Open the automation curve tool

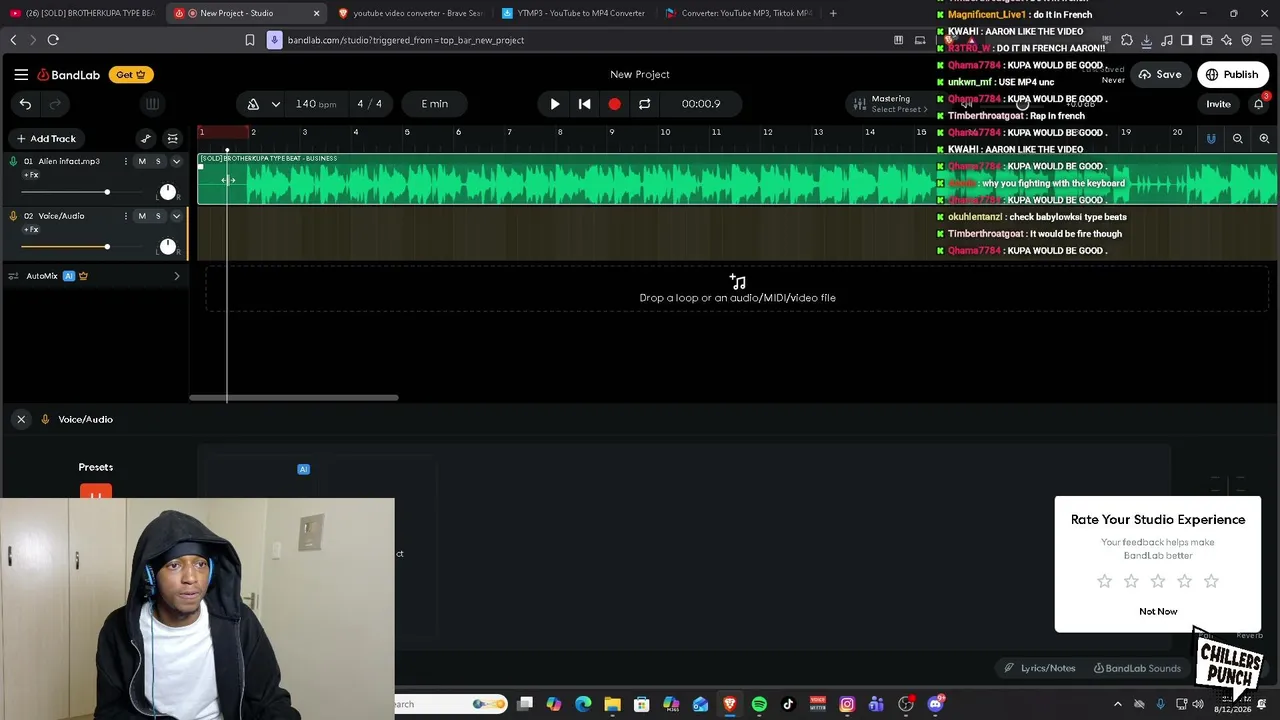pos(146,139)
